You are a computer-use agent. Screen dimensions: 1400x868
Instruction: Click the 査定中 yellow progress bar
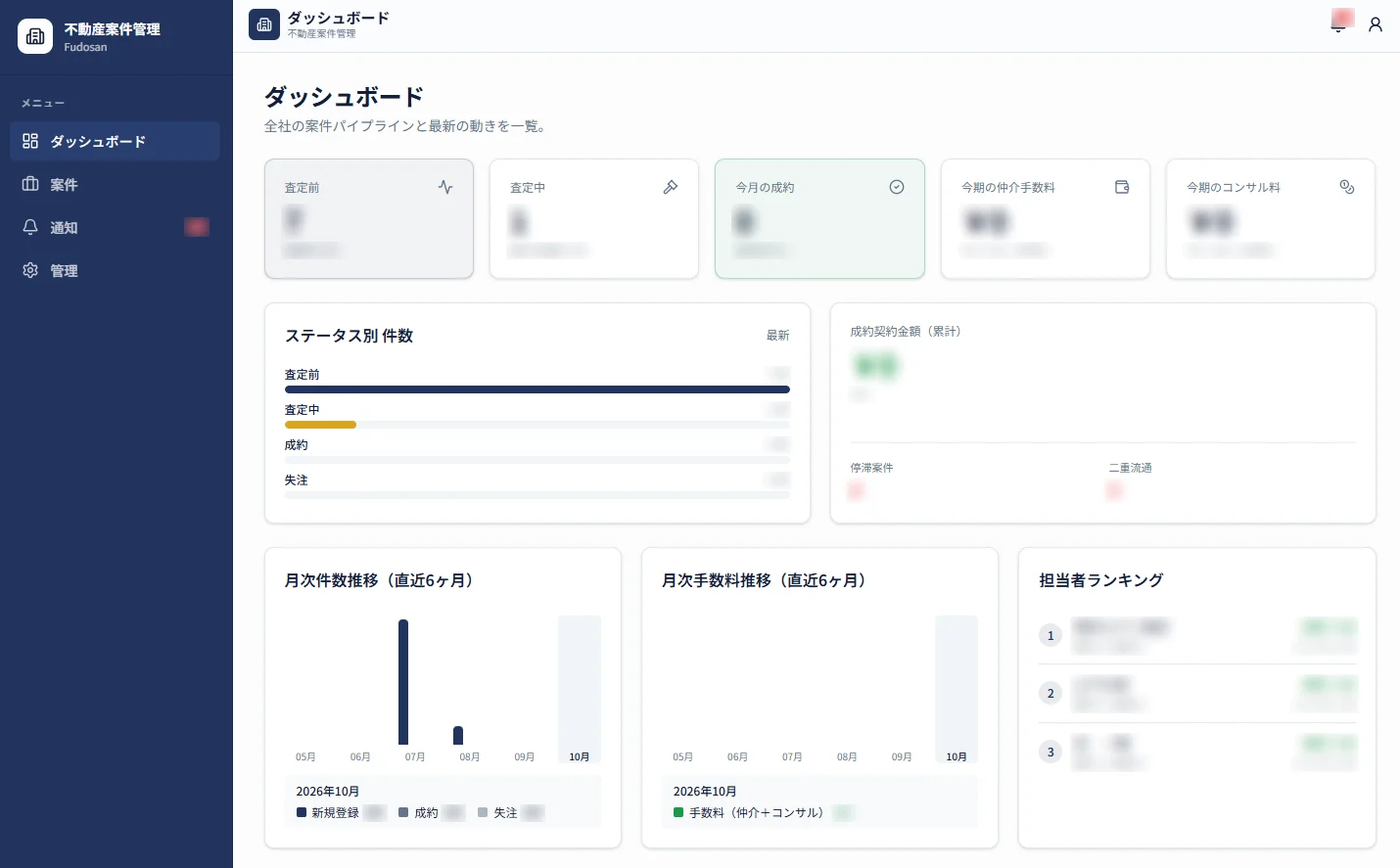coord(320,425)
